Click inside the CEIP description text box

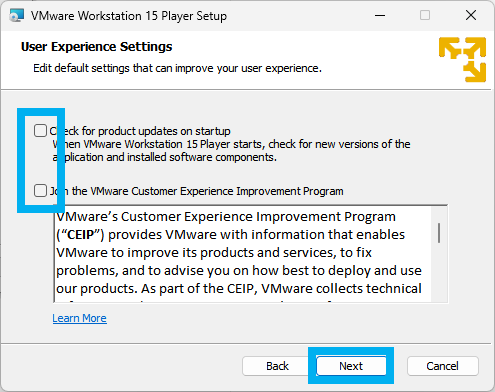[x=243, y=254]
